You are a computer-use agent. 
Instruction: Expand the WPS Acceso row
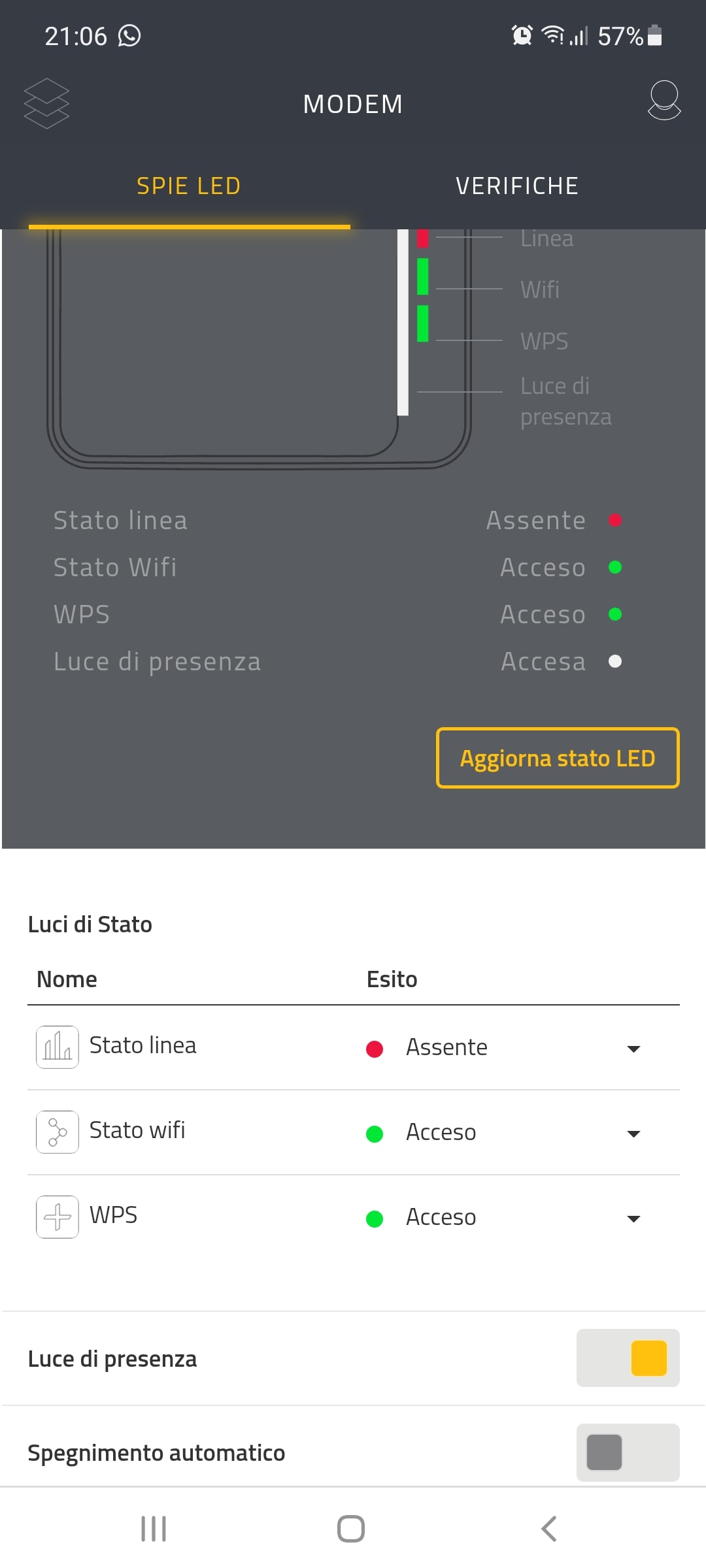(633, 1218)
